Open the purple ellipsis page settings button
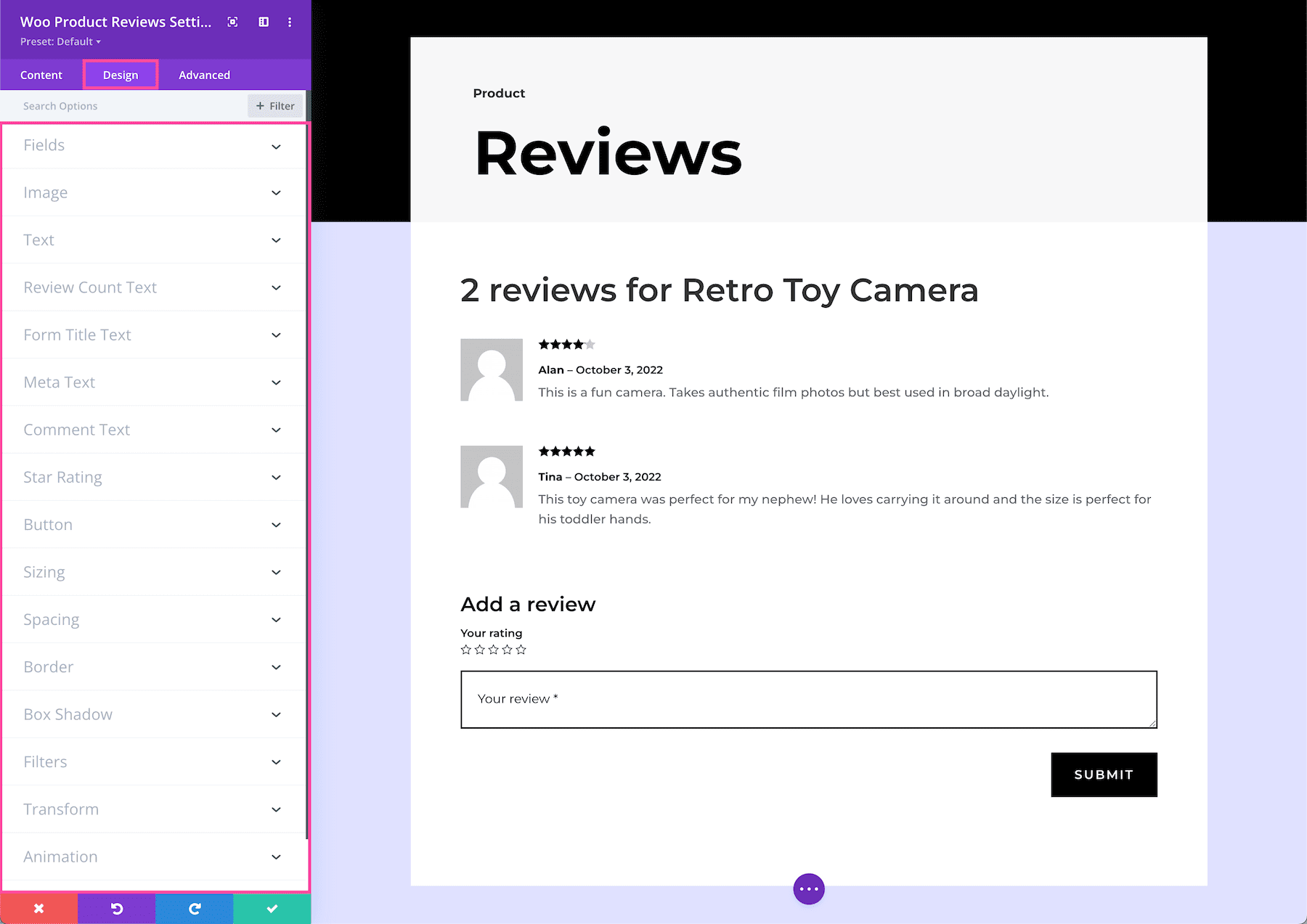The height and width of the screenshot is (924, 1307). point(809,888)
